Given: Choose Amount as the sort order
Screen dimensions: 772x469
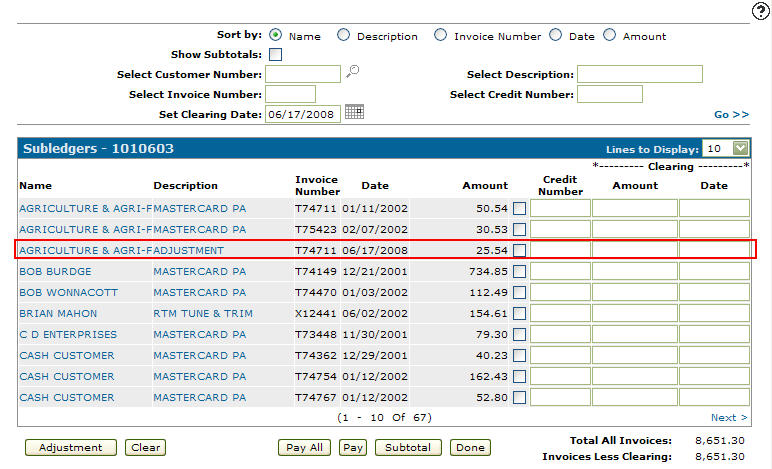Looking at the screenshot, I should point(610,35).
